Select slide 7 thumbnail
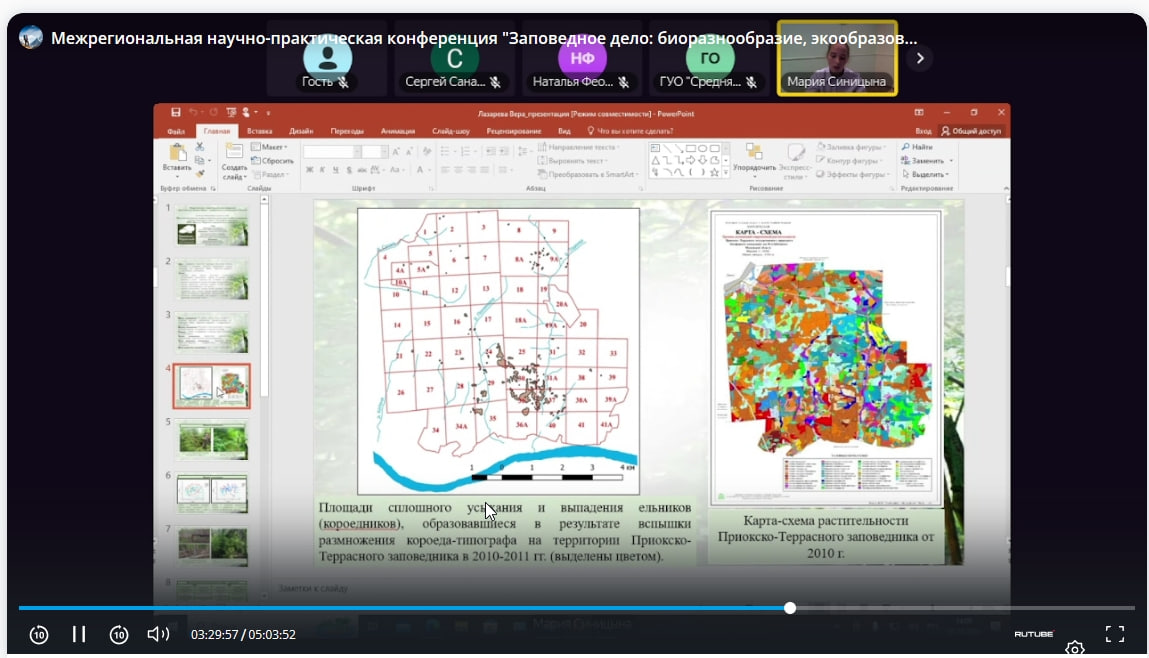This screenshot has height=658, width=1149. coord(212,546)
